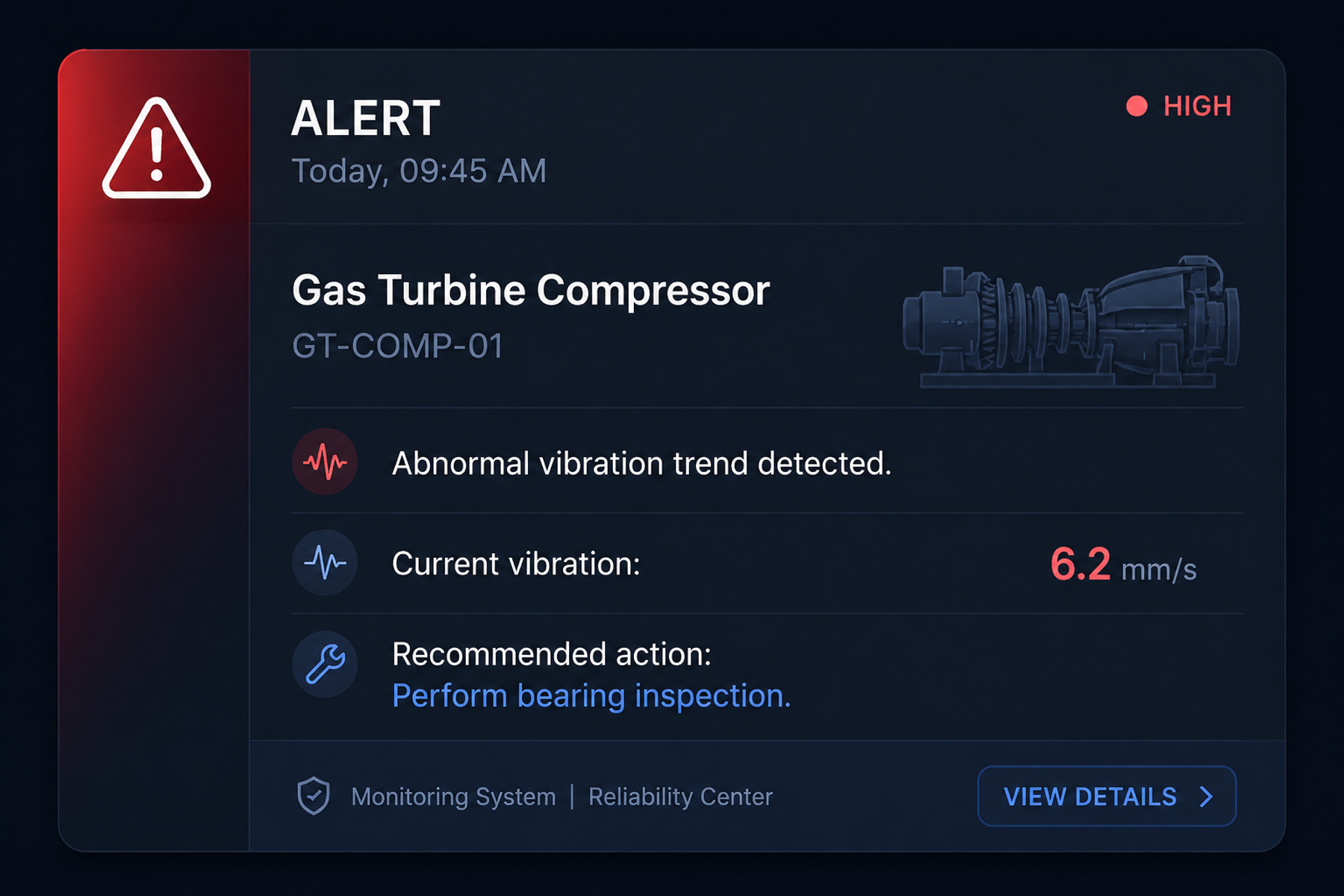Select the HIGH severity label
Screen dimensions: 1344x896
point(1197,106)
